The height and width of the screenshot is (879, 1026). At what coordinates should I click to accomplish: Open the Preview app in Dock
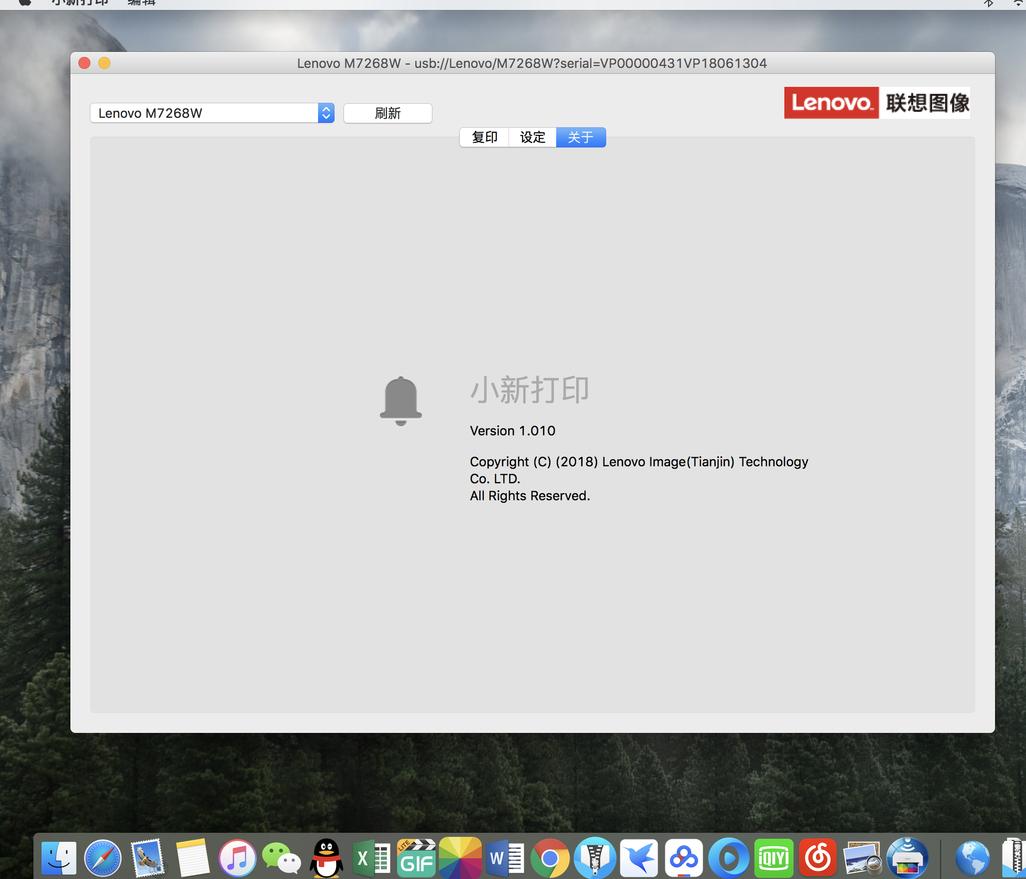[862, 857]
